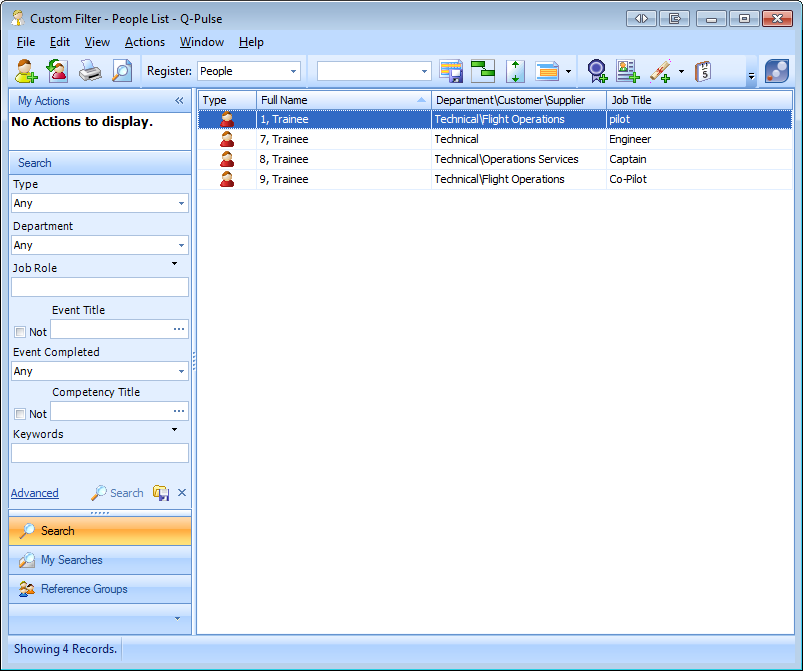The height and width of the screenshot is (671, 803).
Task: Open the File menu
Action: [x=26, y=42]
